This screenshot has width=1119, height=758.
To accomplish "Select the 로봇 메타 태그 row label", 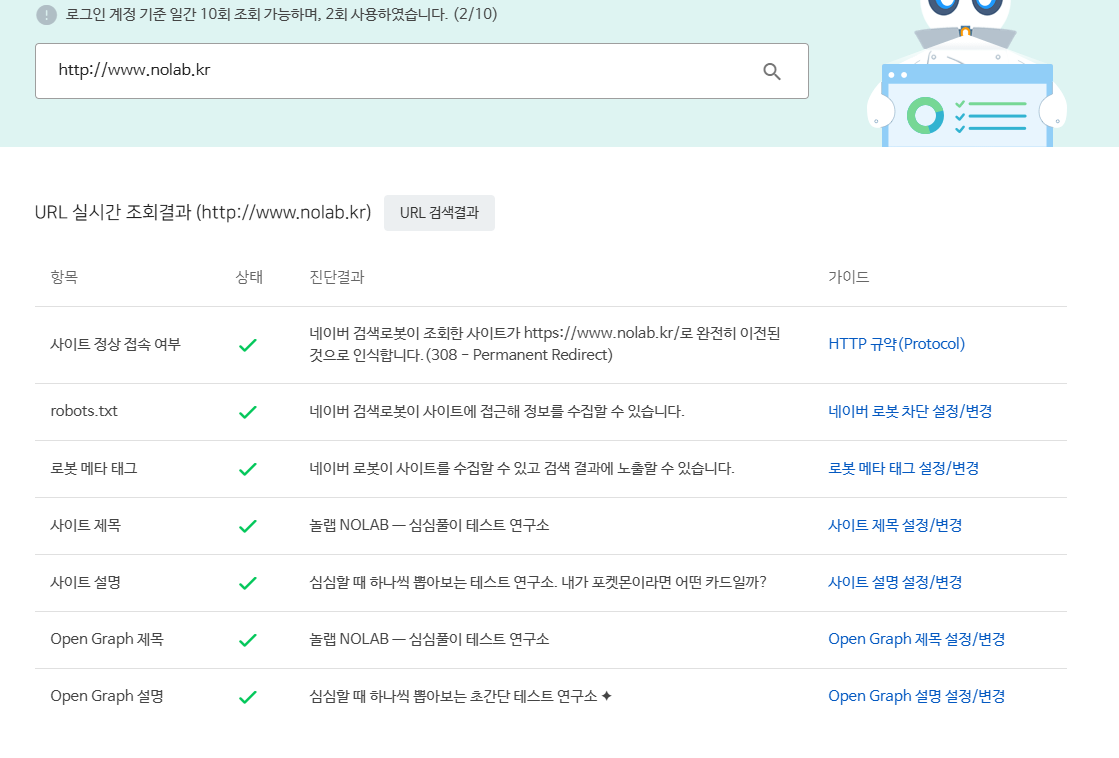I will (x=93, y=468).
